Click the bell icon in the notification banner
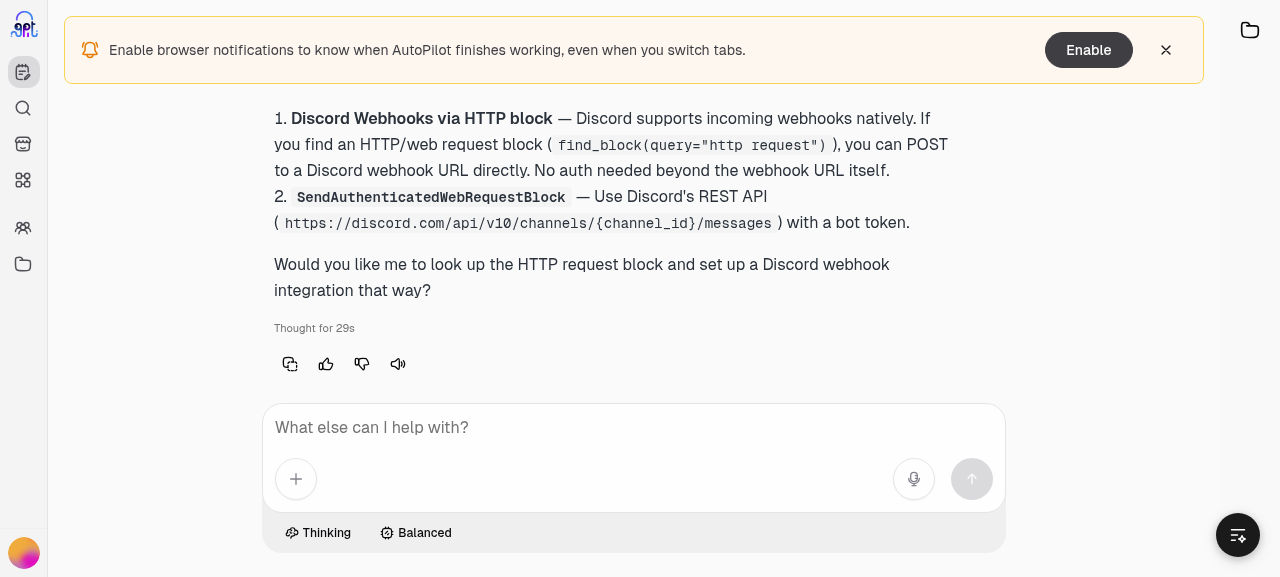Screen dimensions: 1280x577 point(90,50)
